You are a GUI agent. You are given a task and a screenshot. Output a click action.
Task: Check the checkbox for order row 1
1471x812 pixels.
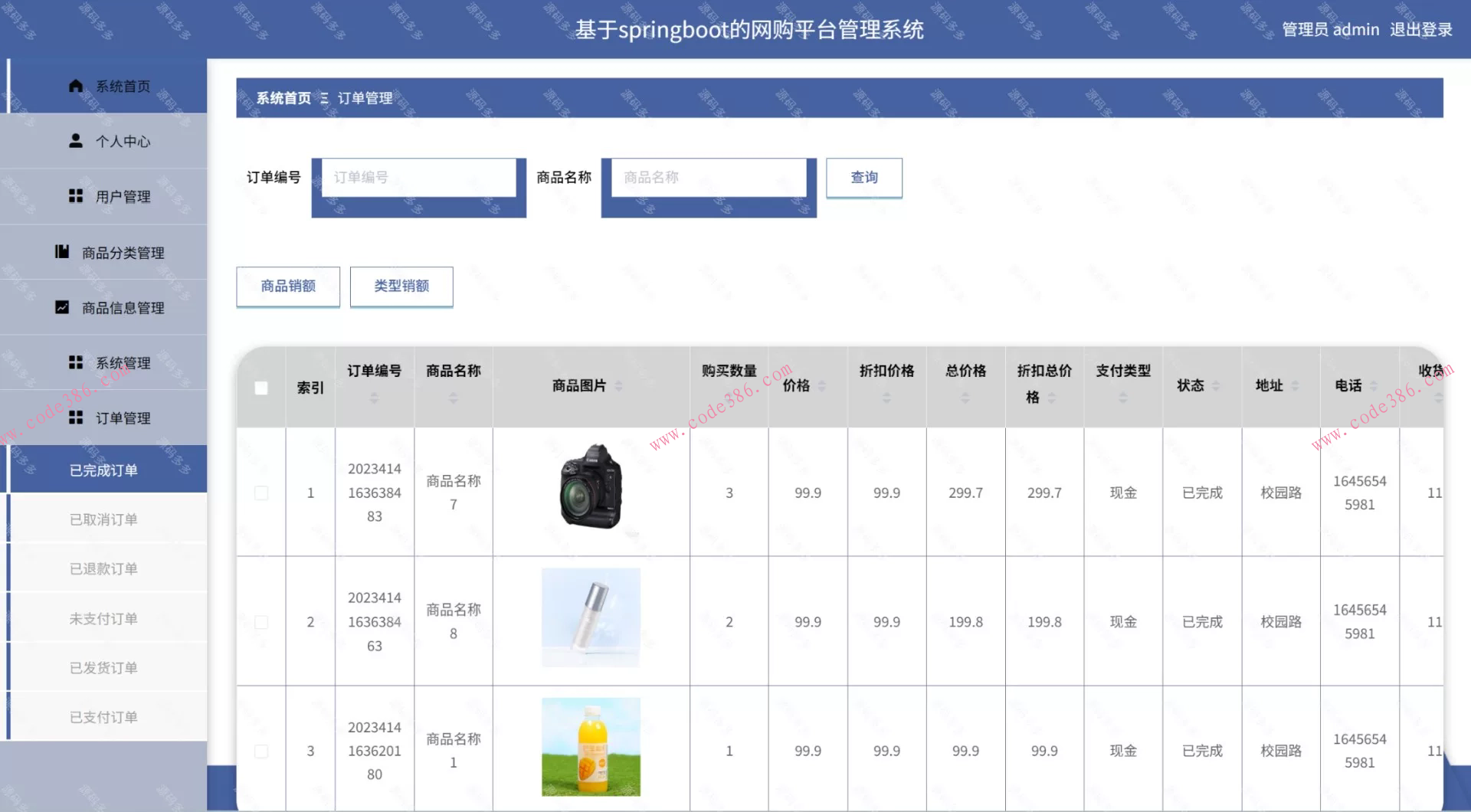(x=260, y=493)
